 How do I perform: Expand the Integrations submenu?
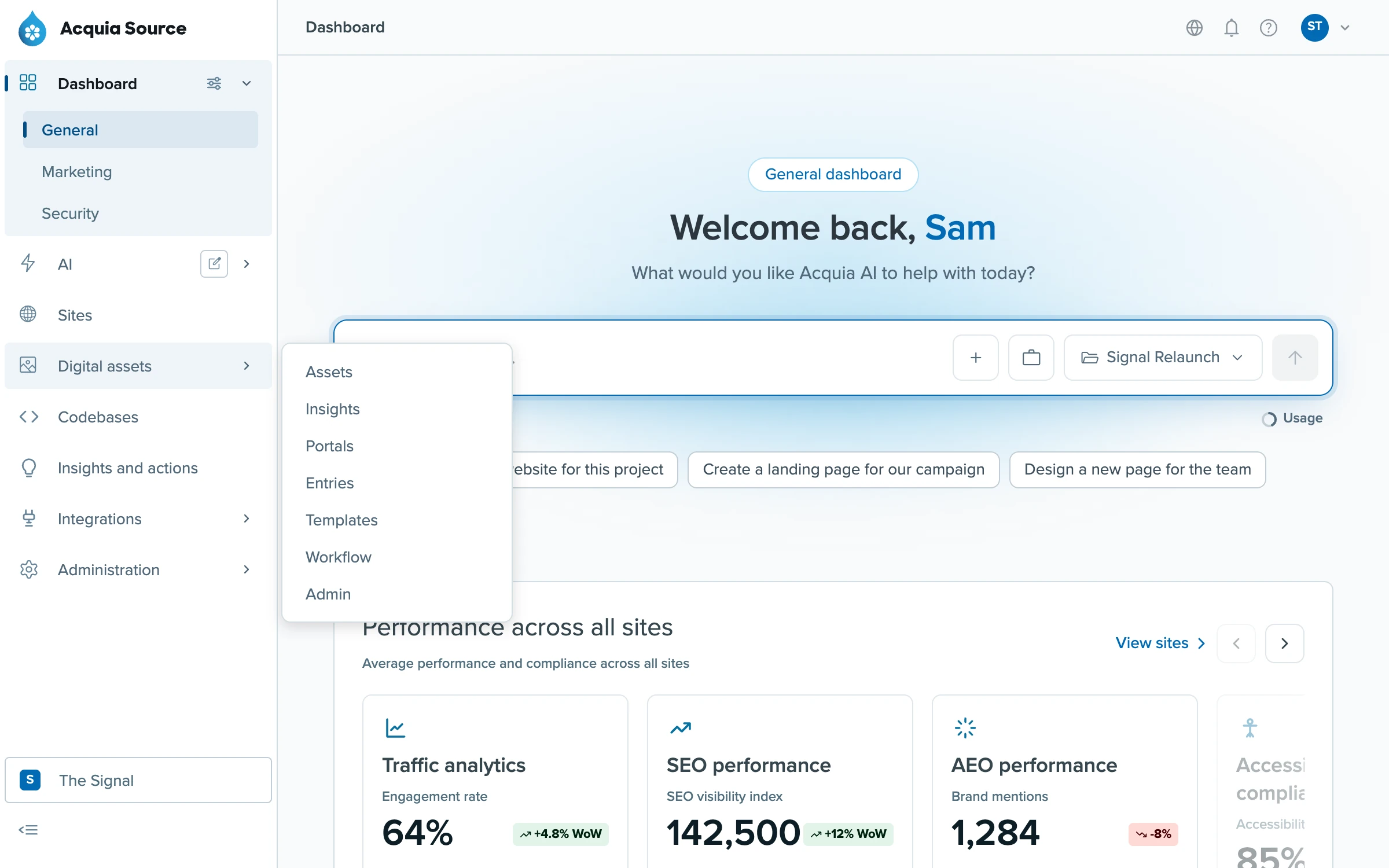247,518
